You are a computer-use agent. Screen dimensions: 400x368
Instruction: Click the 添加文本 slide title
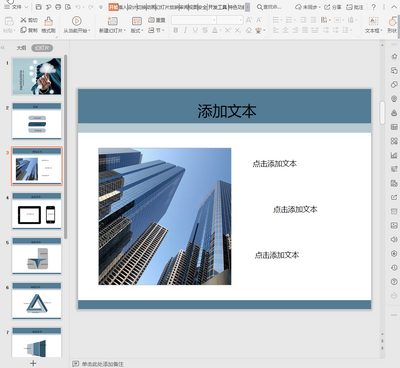point(227,111)
